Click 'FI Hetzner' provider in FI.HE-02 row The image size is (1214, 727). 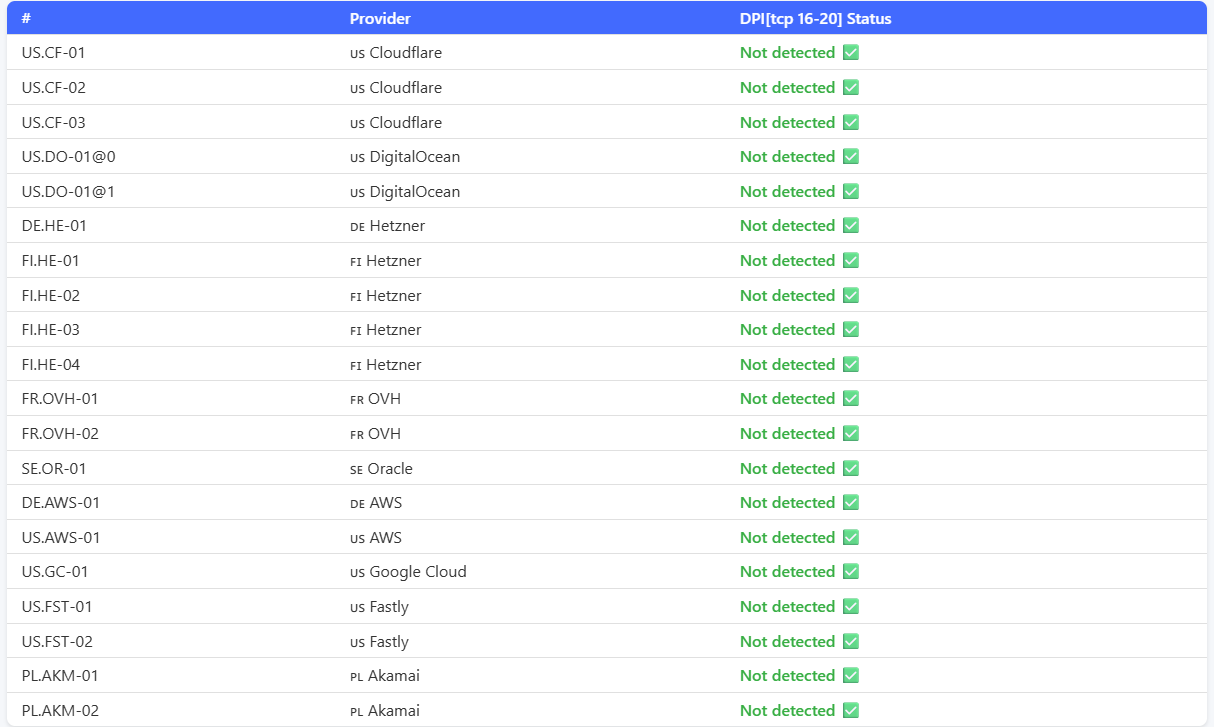click(386, 295)
